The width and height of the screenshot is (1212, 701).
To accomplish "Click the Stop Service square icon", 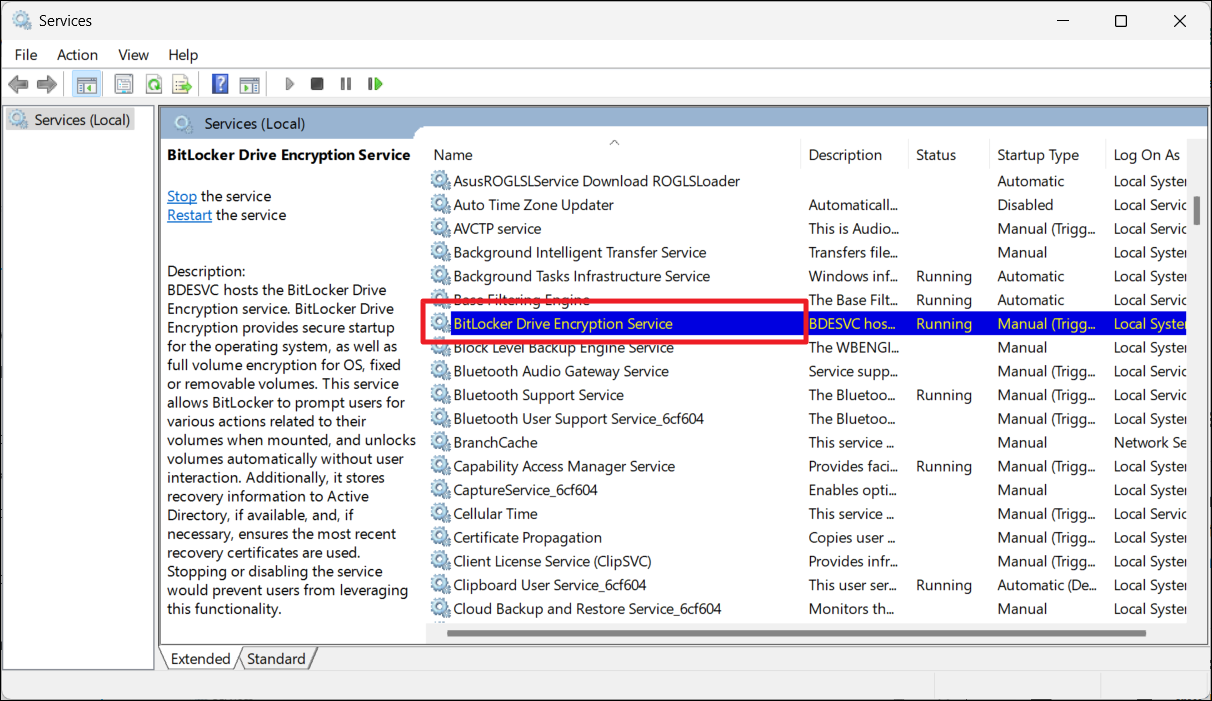I will point(317,84).
